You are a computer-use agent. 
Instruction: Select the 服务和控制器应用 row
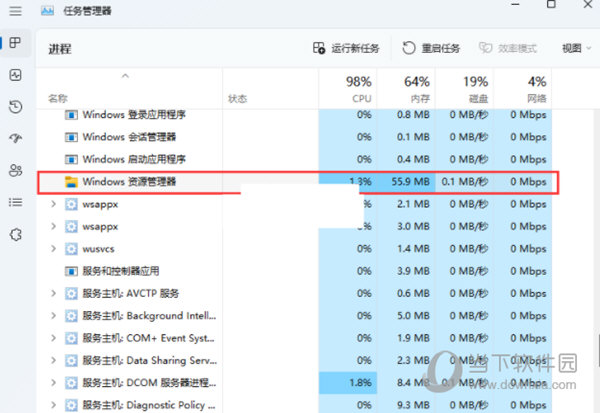294,271
